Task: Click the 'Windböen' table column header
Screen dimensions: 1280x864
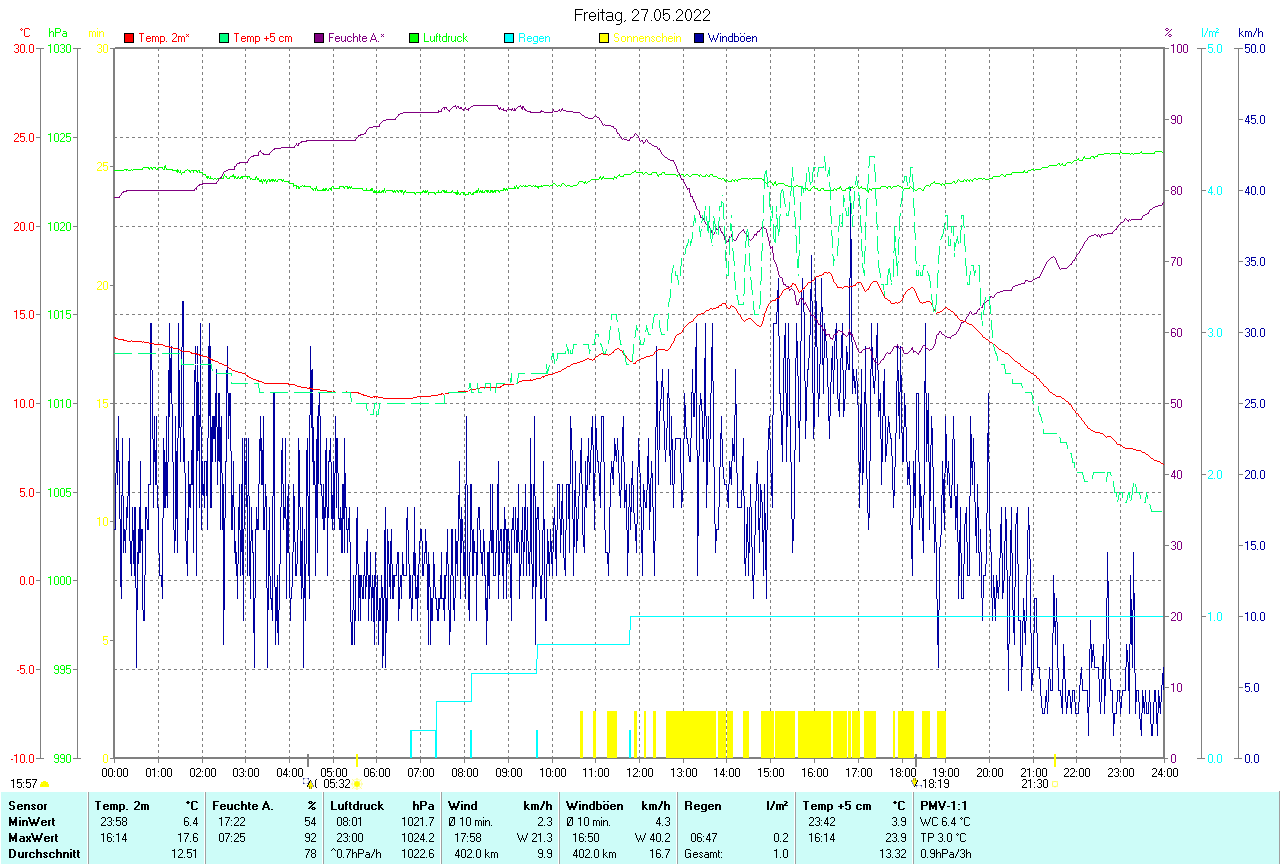Action: [x=595, y=805]
